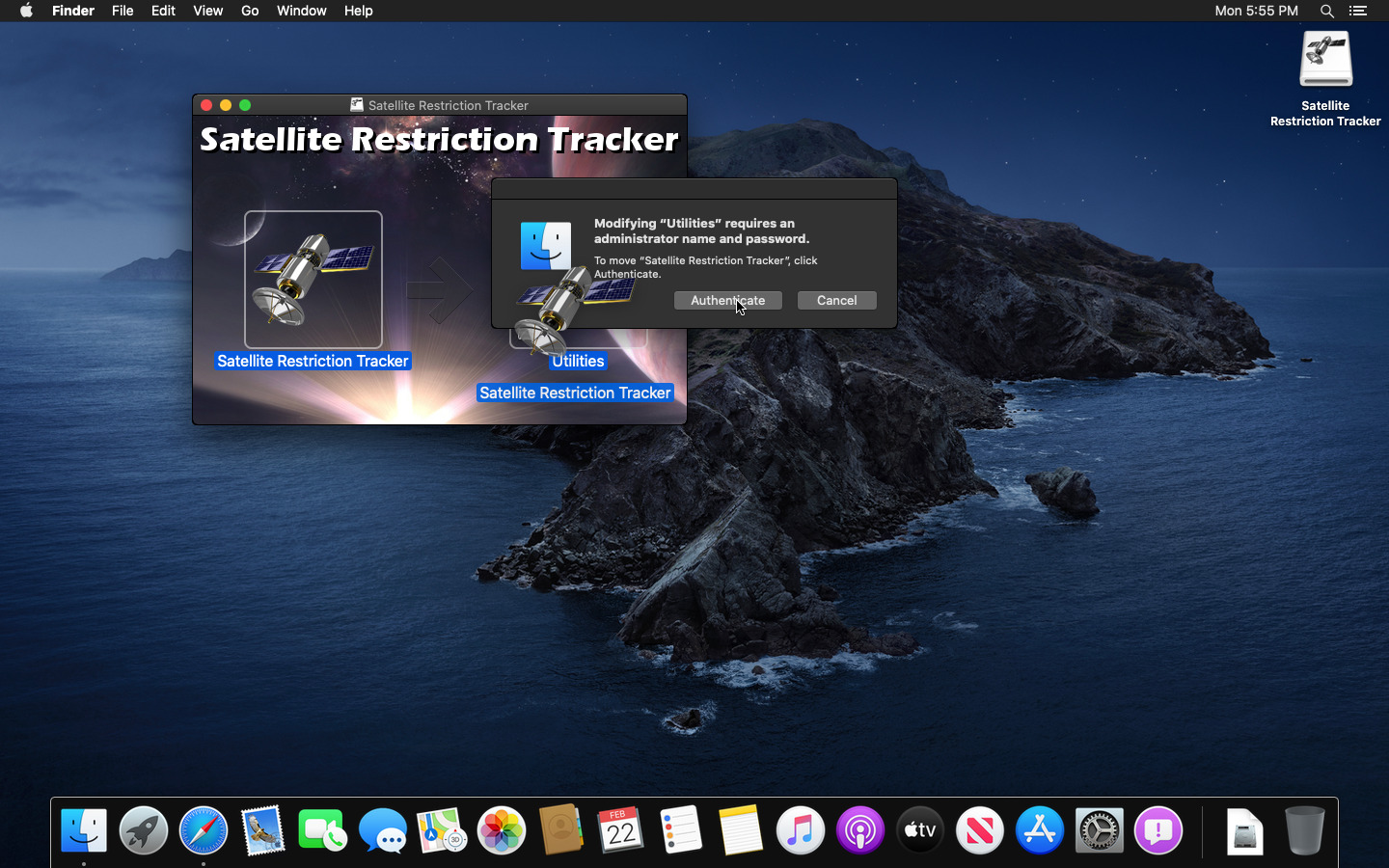Image resolution: width=1389 pixels, height=868 pixels.
Task: Launch Music app from the Dock
Action: click(x=801, y=830)
